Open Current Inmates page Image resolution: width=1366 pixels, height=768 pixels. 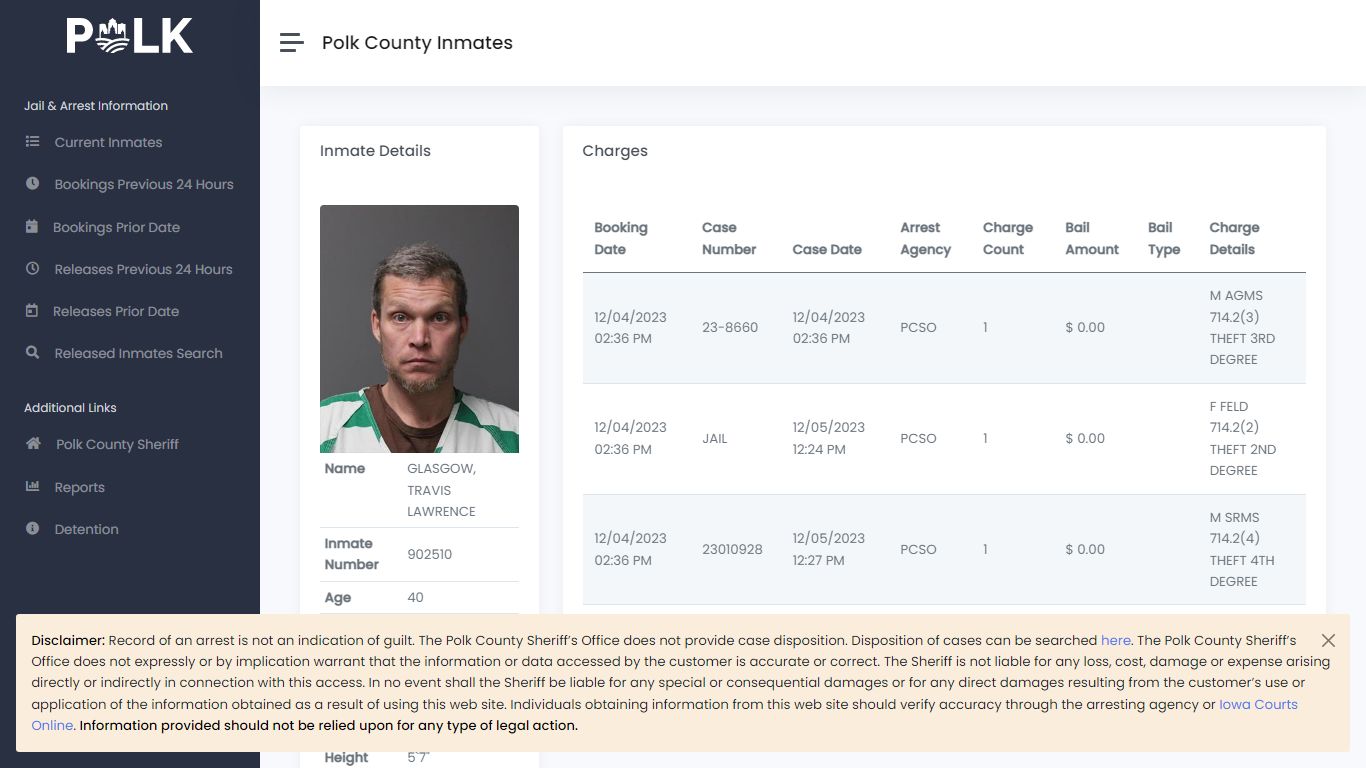click(108, 142)
